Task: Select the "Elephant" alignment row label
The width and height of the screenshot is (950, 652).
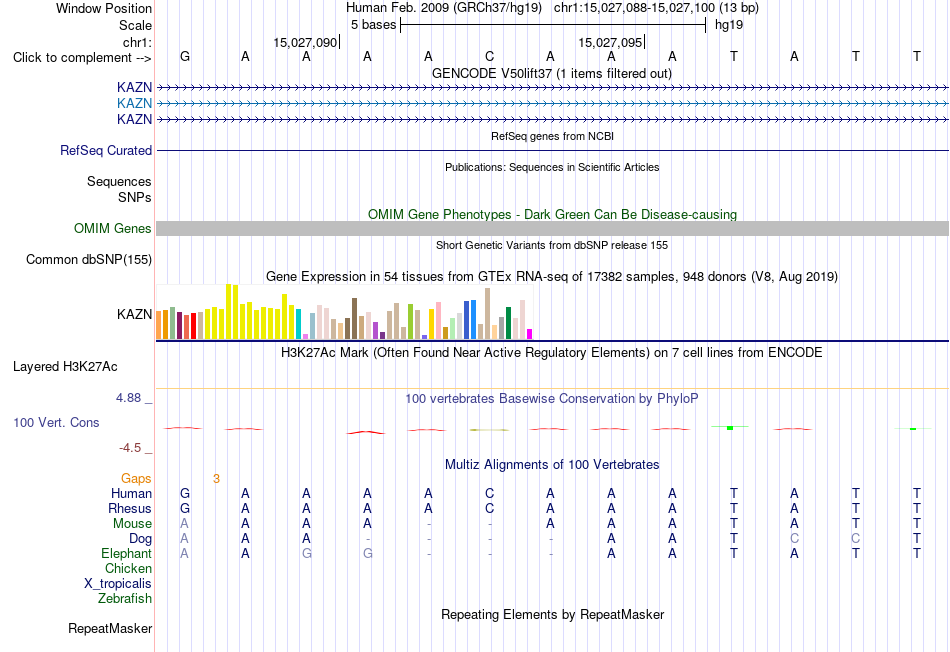Action: click(x=126, y=553)
